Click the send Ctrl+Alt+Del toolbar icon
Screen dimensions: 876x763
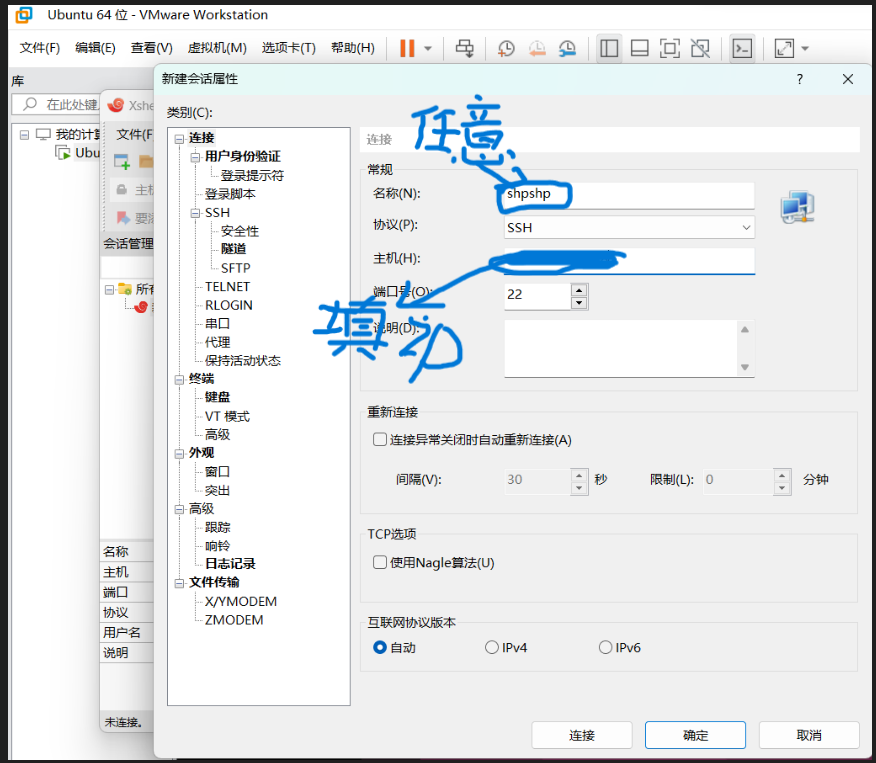(x=464, y=49)
